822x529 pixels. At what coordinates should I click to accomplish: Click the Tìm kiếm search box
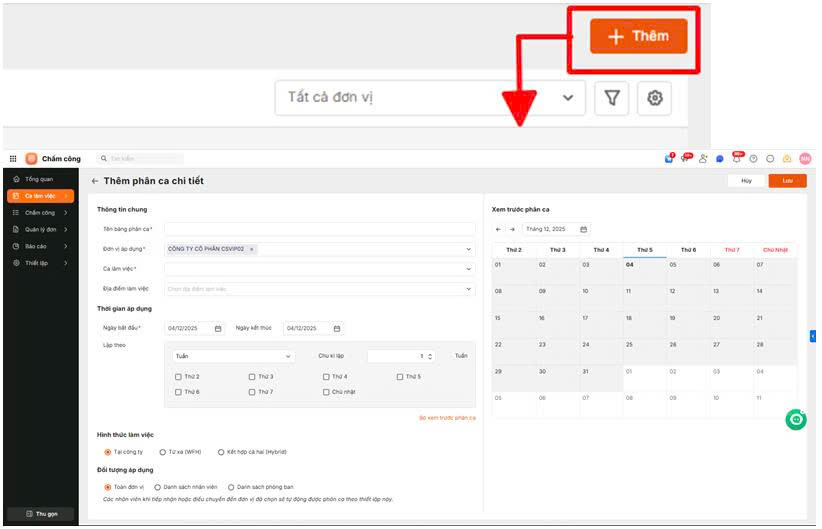tap(140, 158)
